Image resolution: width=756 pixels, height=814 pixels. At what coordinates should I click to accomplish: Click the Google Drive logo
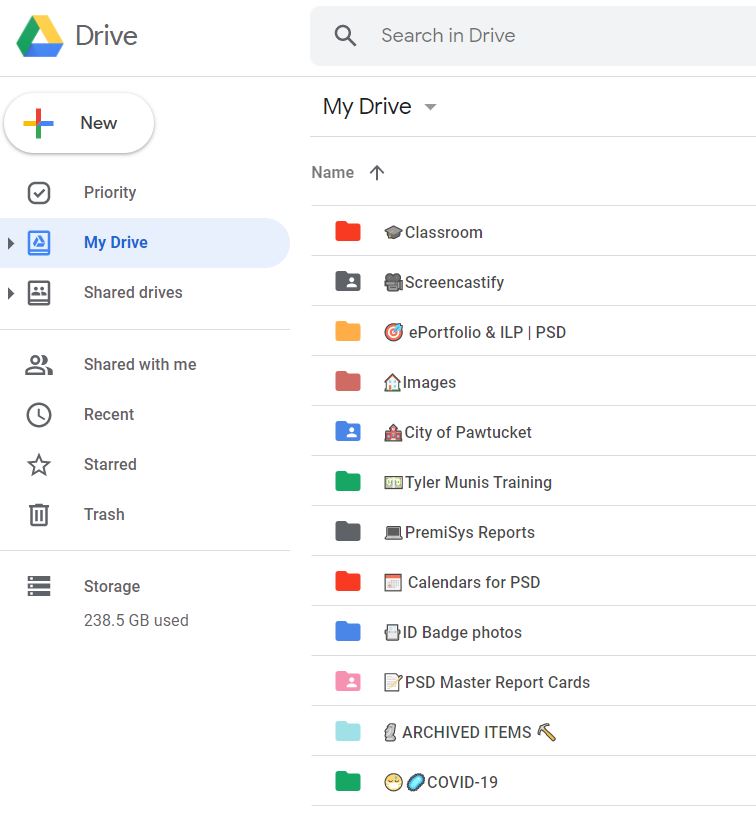point(40,36)
